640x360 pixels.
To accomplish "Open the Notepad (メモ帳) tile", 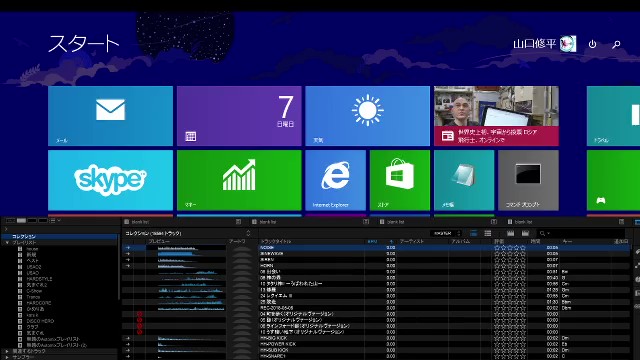I will click(x=464, y=180).
